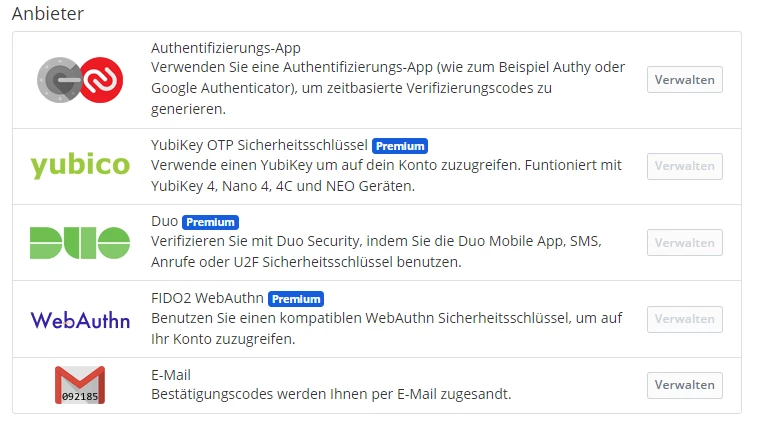Click the Premium badge beside Duo
The height and width of the screenshot is (436, 761).
click(210, 222)
